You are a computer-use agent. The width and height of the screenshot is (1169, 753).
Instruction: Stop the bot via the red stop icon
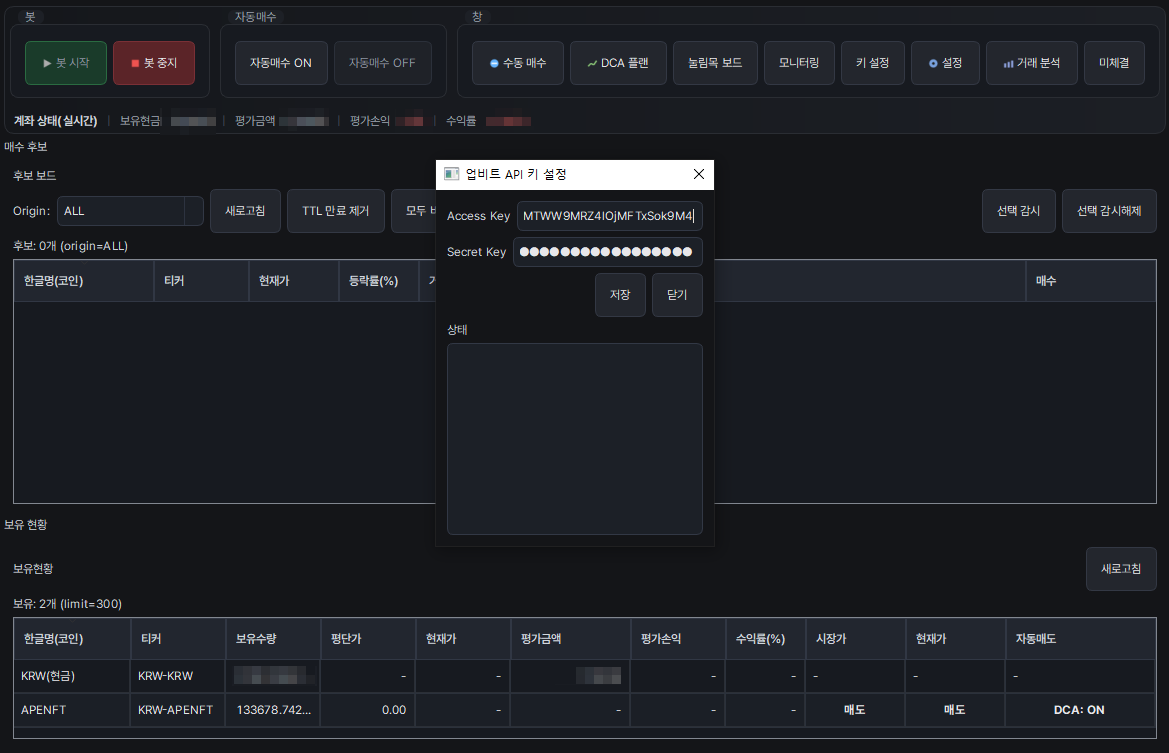tap(153, 61)
